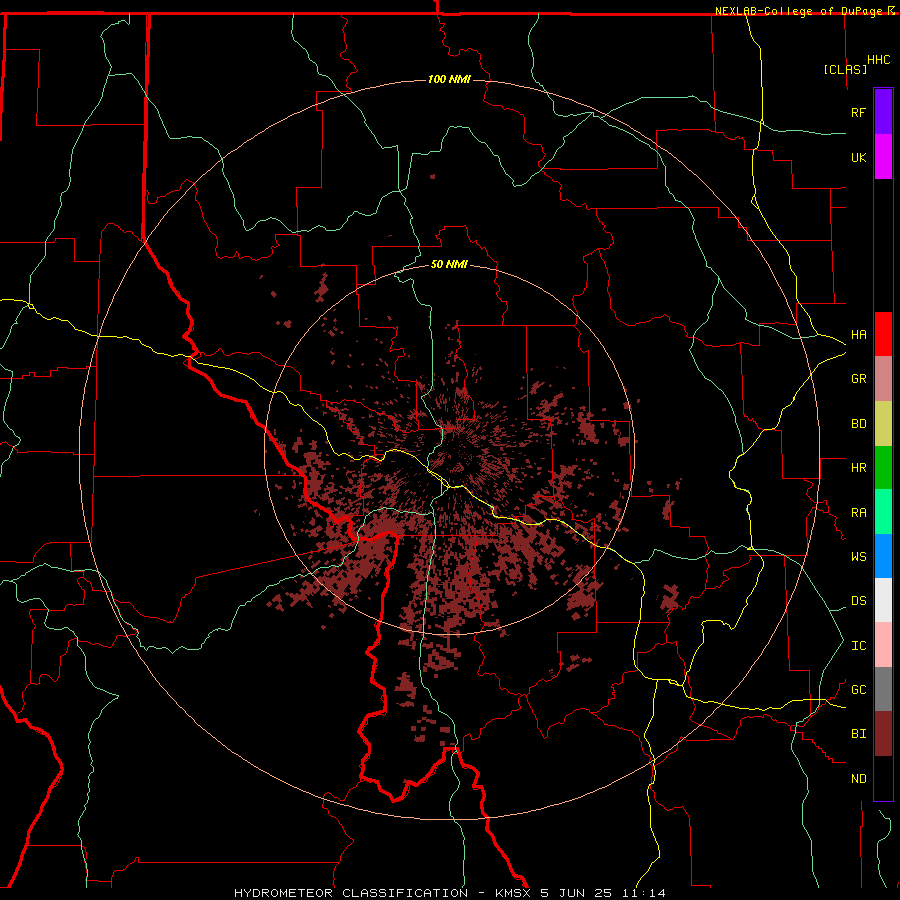Click the 'UK' legend label
The width and height of the screenshot is (900, 900).
tap(858, 157)
